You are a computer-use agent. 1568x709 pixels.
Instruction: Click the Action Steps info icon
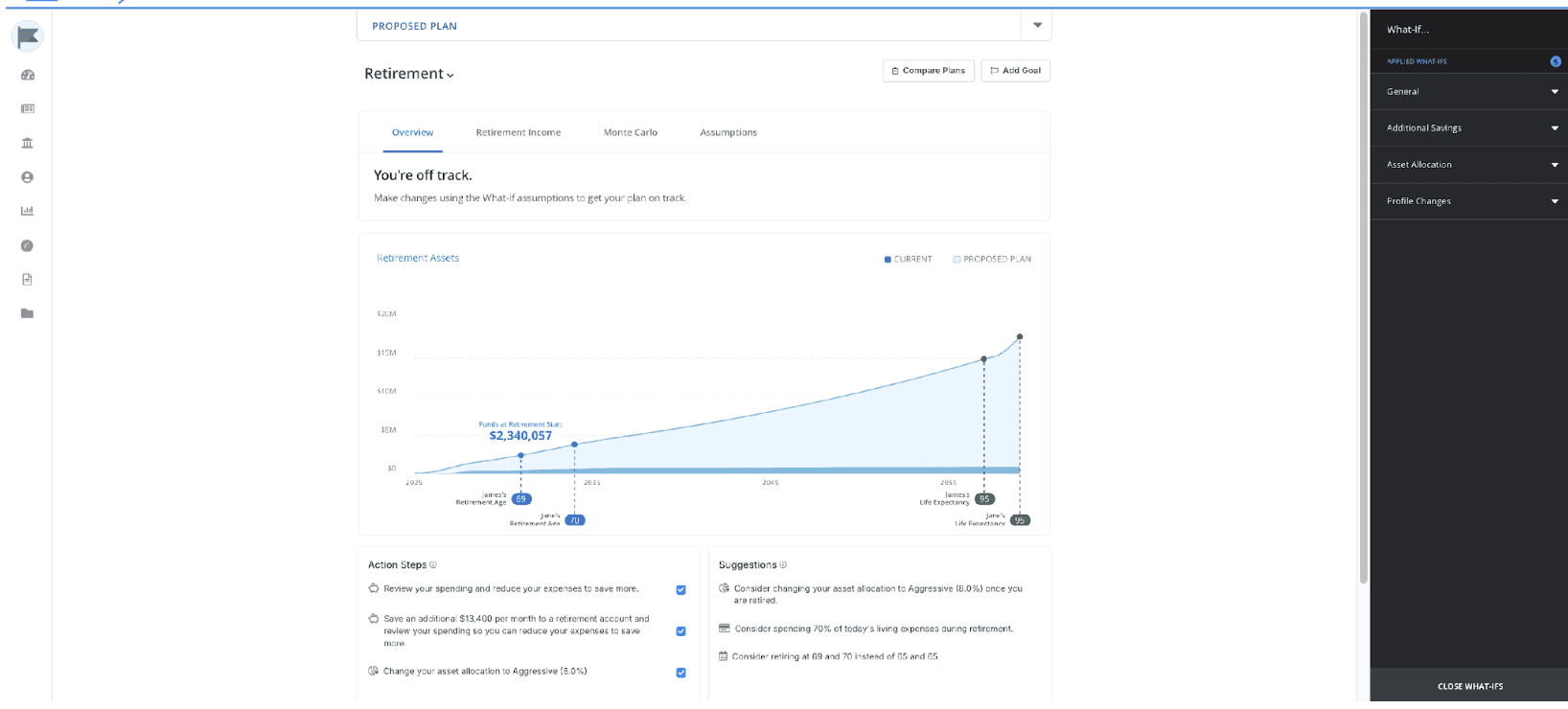click(x=433, y=565)
